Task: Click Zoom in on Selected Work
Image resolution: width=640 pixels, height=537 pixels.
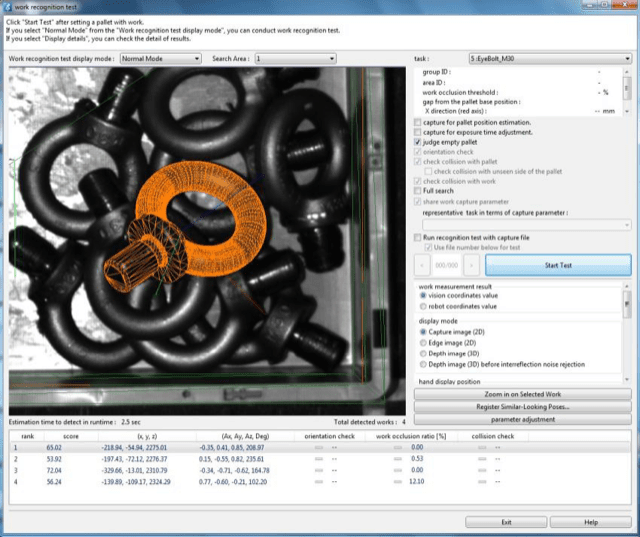Action: [523, 394]
